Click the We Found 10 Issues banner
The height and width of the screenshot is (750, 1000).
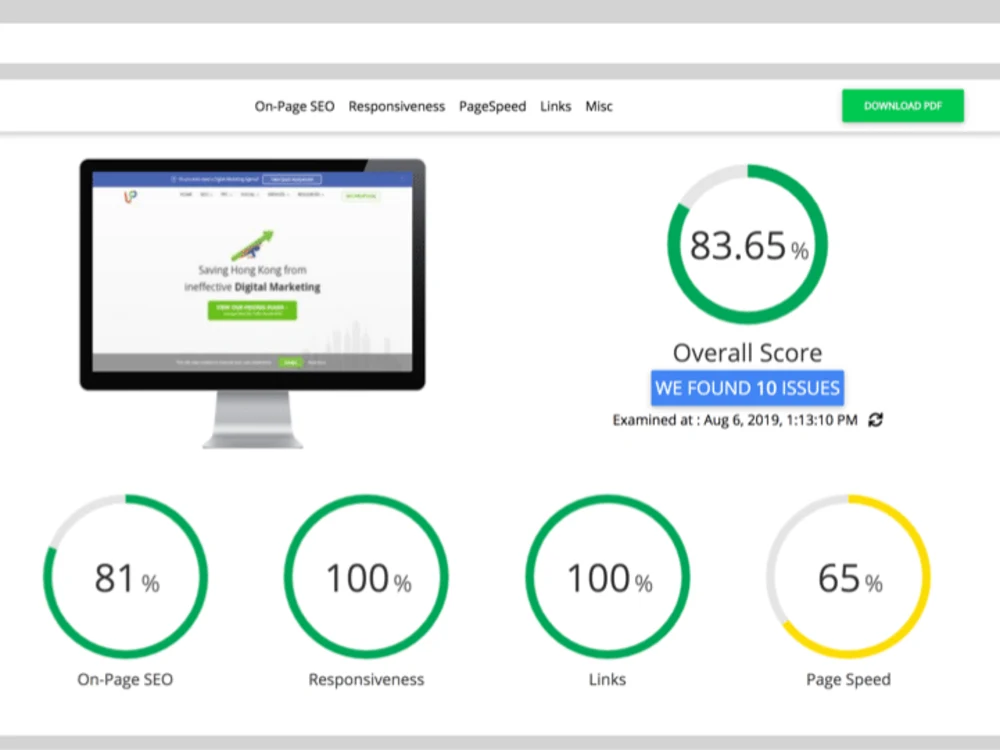click(x=747, y=388)
